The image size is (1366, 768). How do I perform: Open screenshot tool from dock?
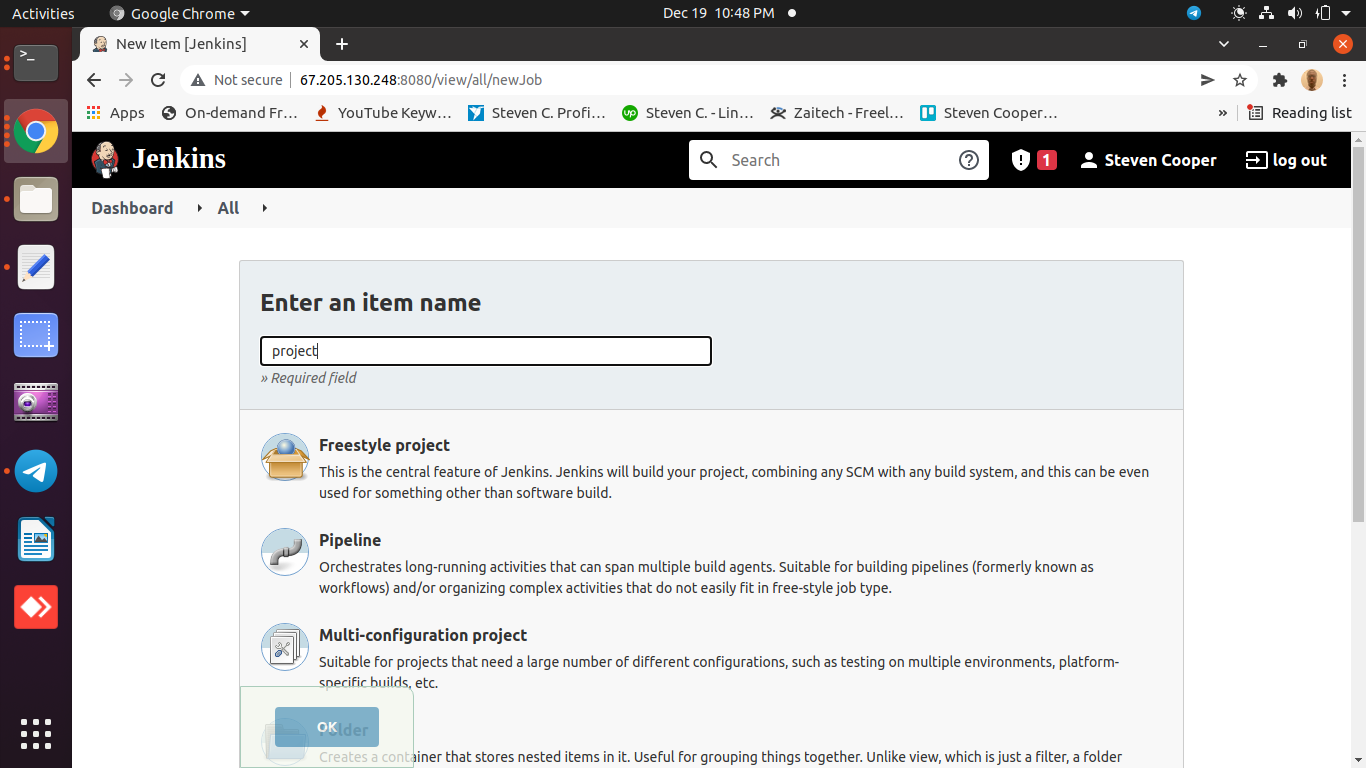[x=36, y=335]
